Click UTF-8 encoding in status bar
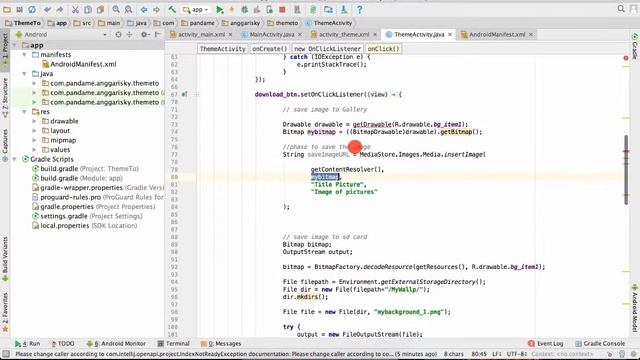The height and width of the screenshot is (360, 640). coord(516,354)
